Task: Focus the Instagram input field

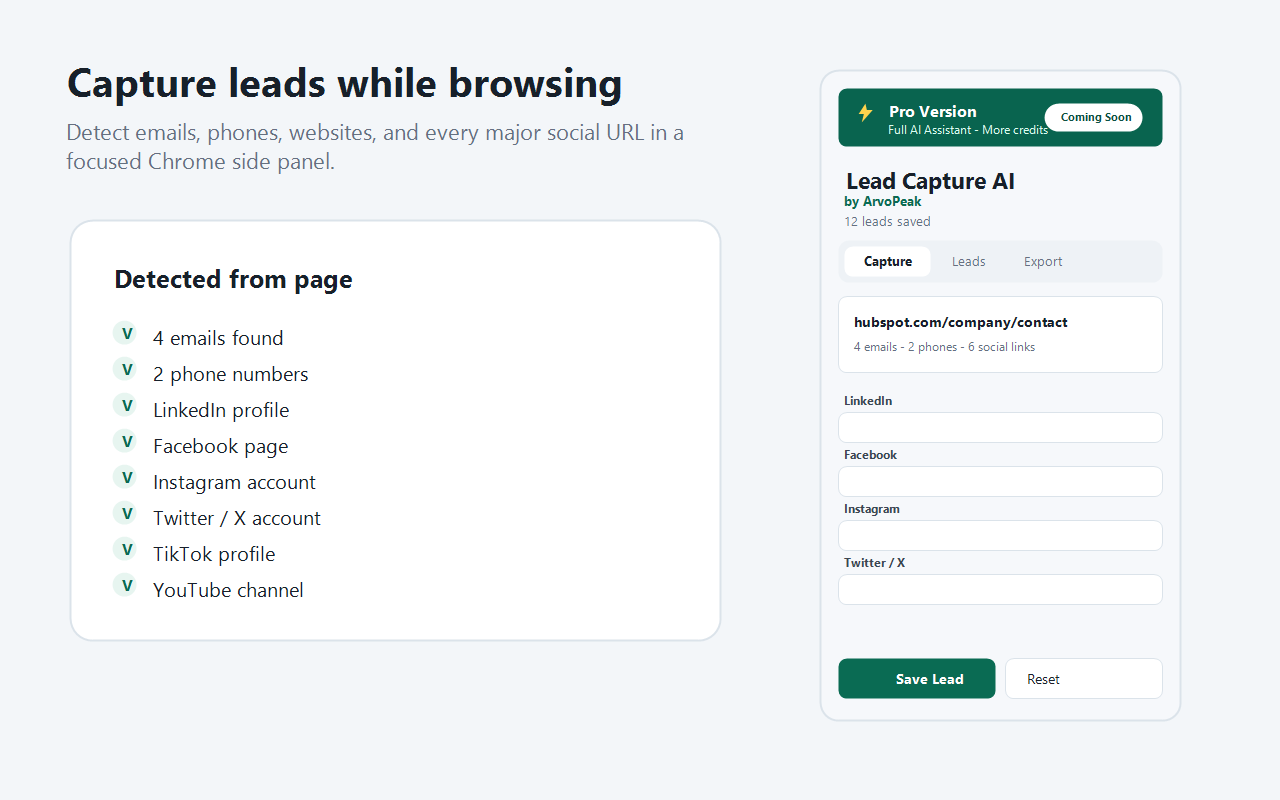Action: pos(1000,536)
